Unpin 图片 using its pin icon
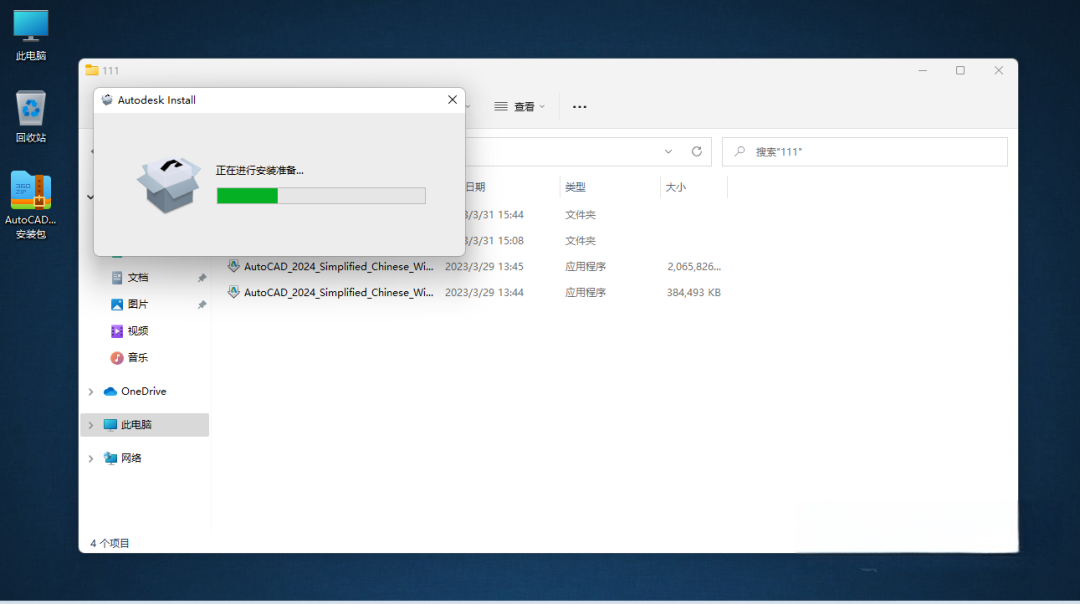Viewport: 1080px width, 604px height. (x=202, y=304)
